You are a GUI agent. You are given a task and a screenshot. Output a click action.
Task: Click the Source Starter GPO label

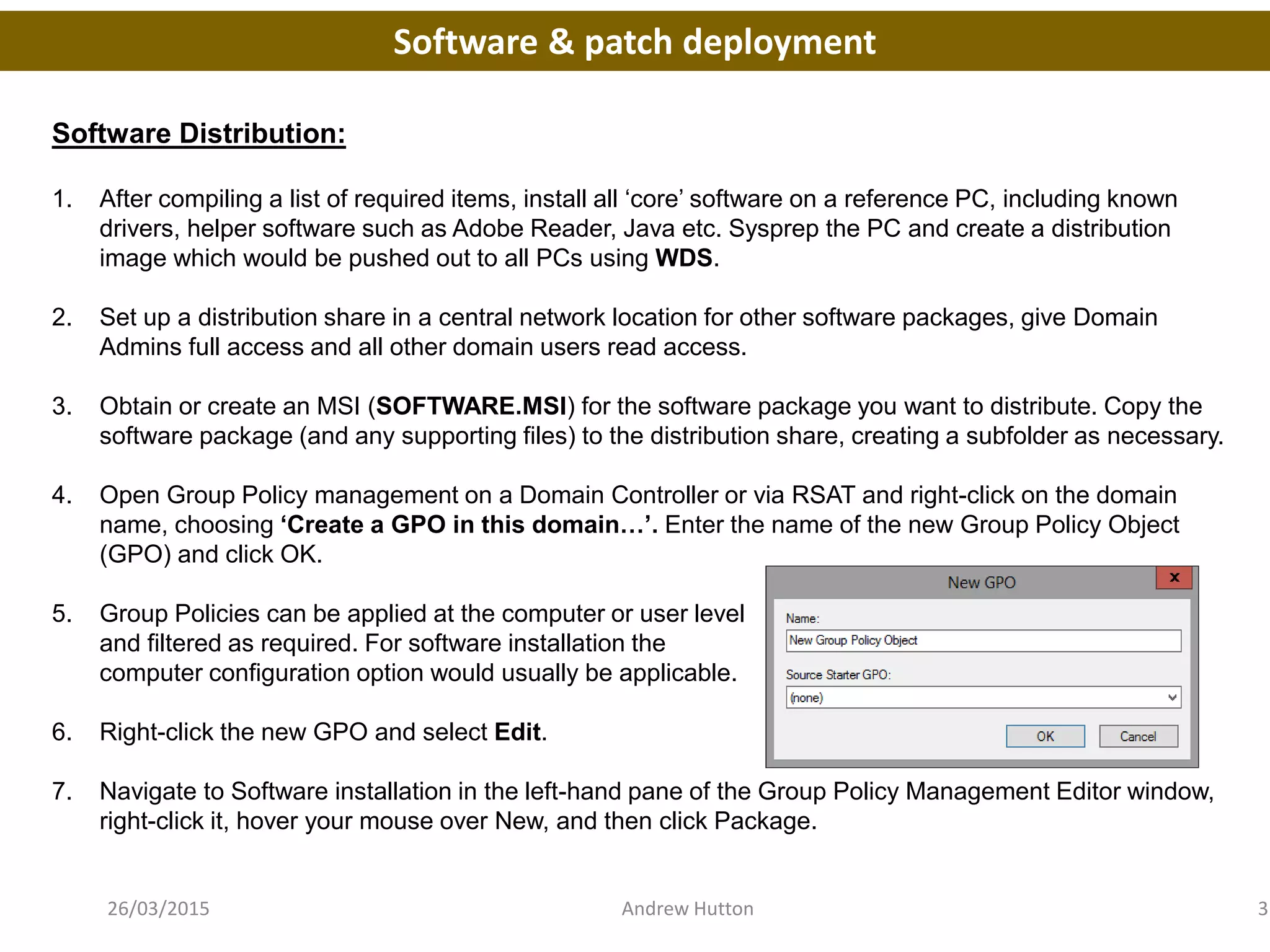tap(838, 674)
